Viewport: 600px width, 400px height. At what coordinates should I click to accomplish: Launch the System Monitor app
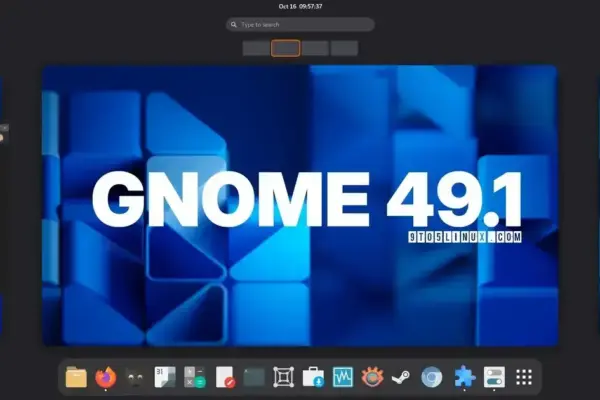(343, 377)
